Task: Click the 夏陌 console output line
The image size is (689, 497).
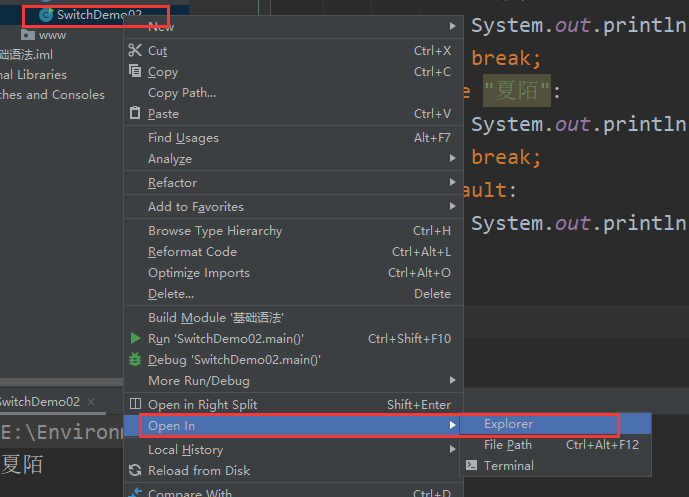Action: (x=22, y=464)
